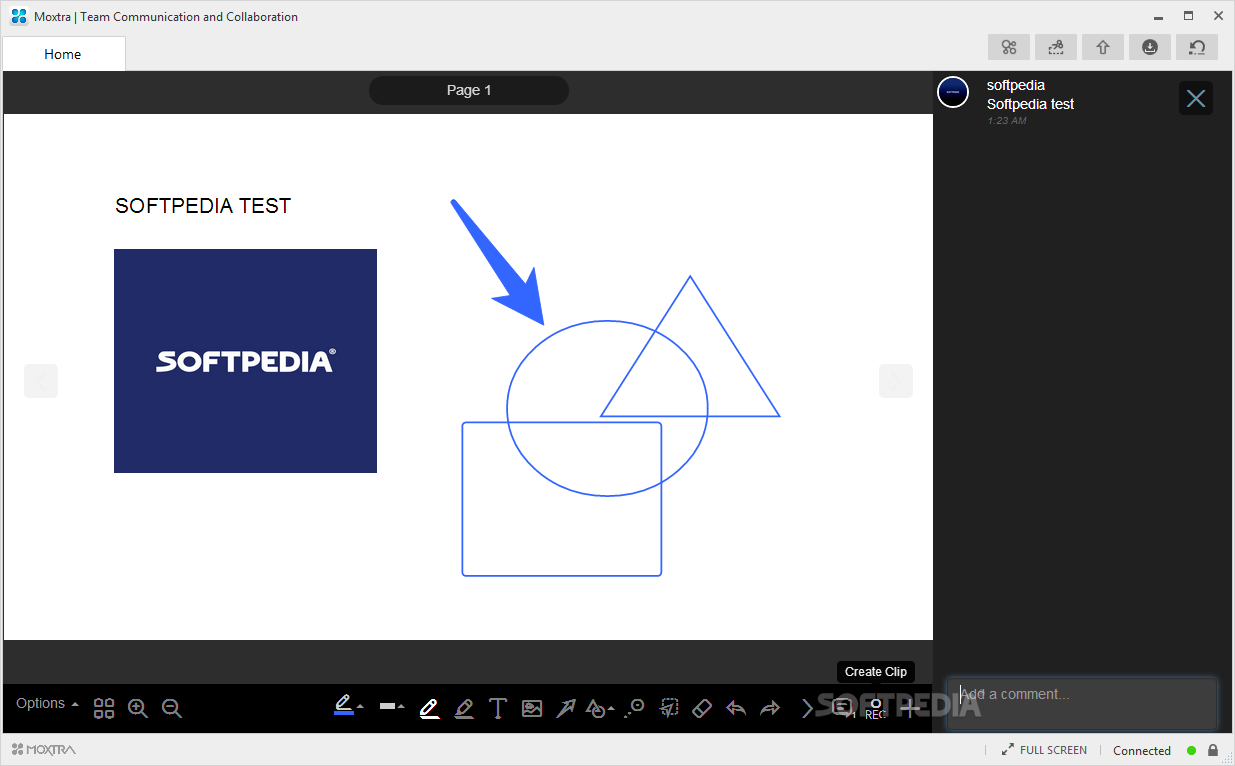This screenshot has width=1235, height=766.
Task: Choose the dashed selection tool
Action: [669, 708]
